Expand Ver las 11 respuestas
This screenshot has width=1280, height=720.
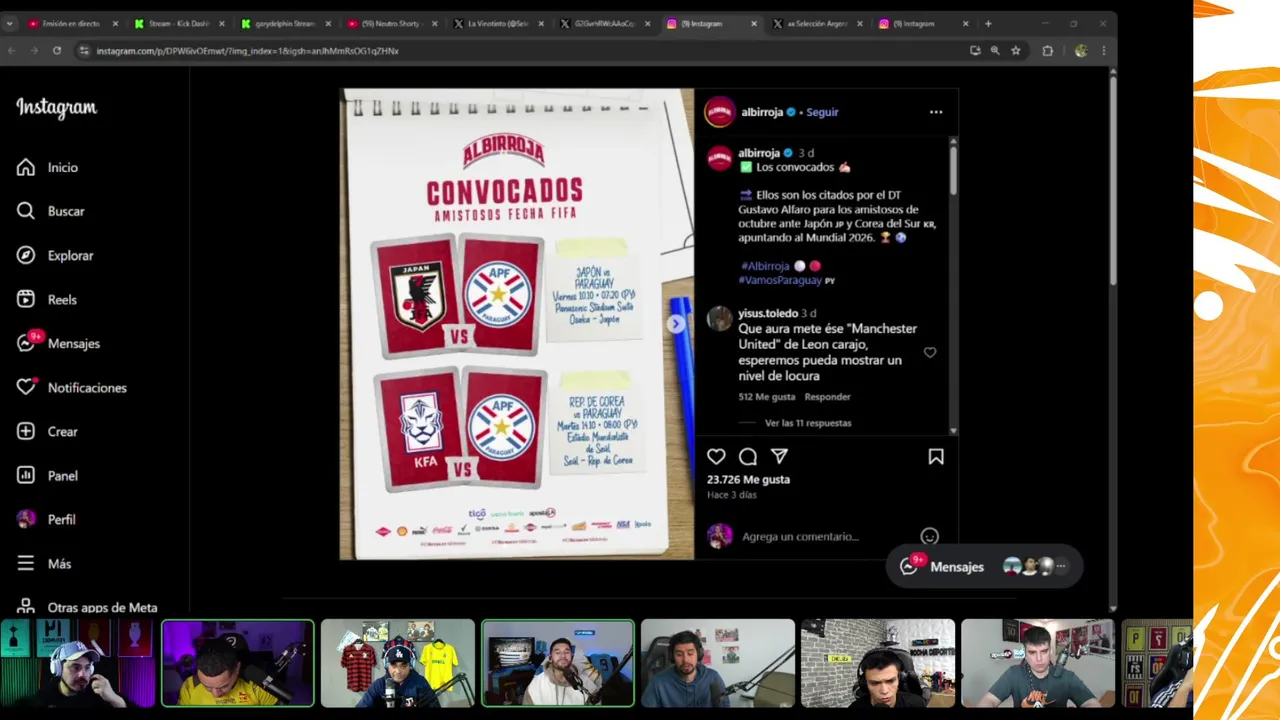pyautogui.click(x=808, y=423)
